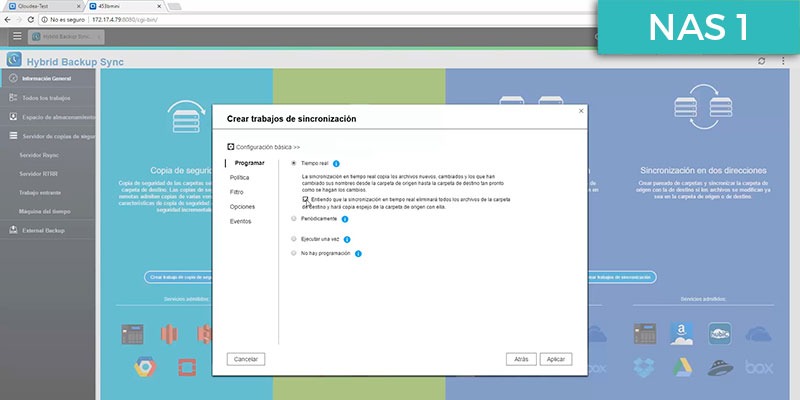The image size is (800, 400).
Task: Click the Copia de seguridad cloud-server icon
Action: [x=186, y=117]
